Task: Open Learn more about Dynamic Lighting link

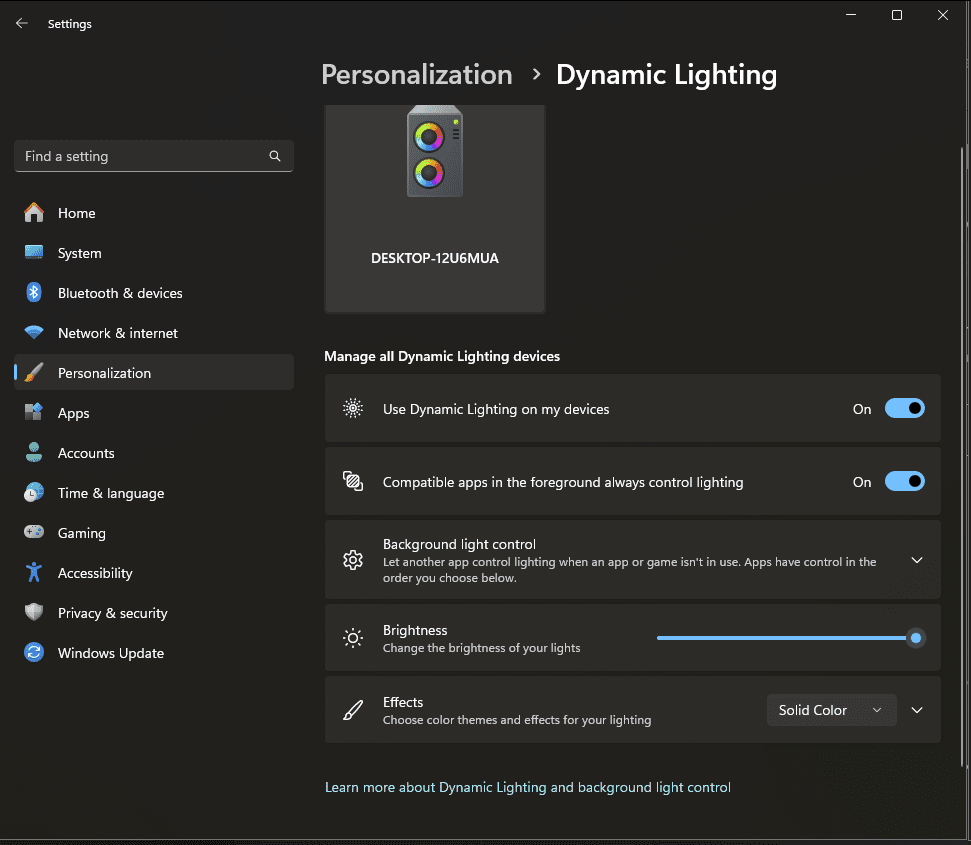Action: click(527, 788)
